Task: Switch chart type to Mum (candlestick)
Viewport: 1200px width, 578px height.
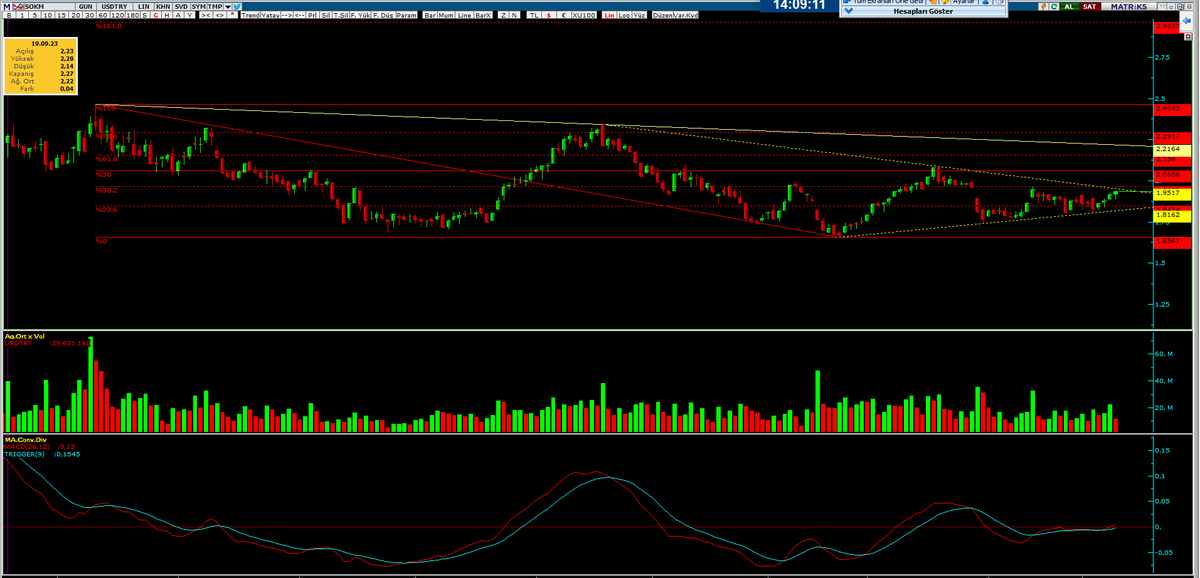Action: click(x=445, y=16)
